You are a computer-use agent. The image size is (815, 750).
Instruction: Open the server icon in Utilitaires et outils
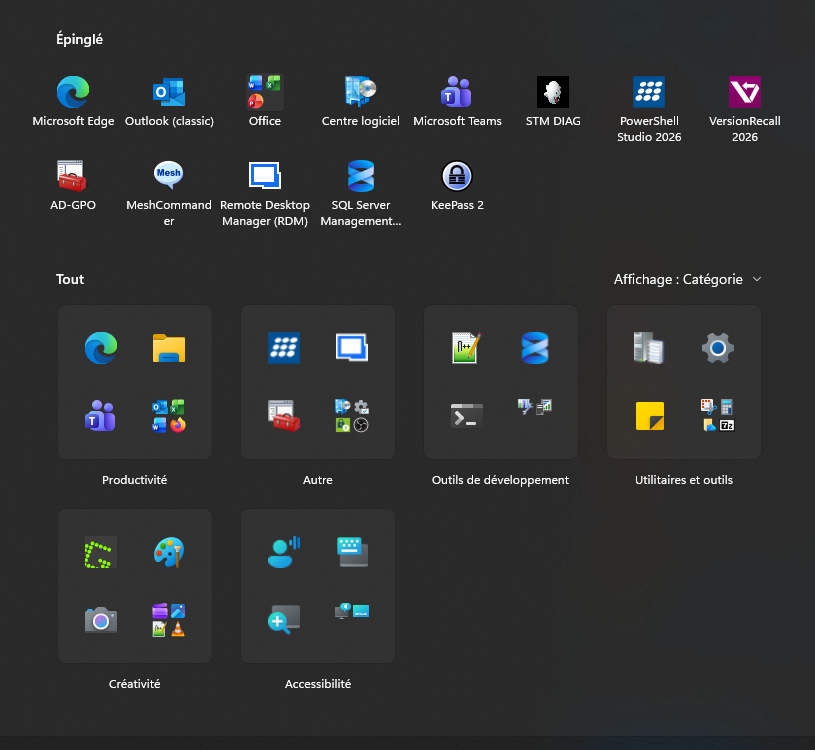650,348
